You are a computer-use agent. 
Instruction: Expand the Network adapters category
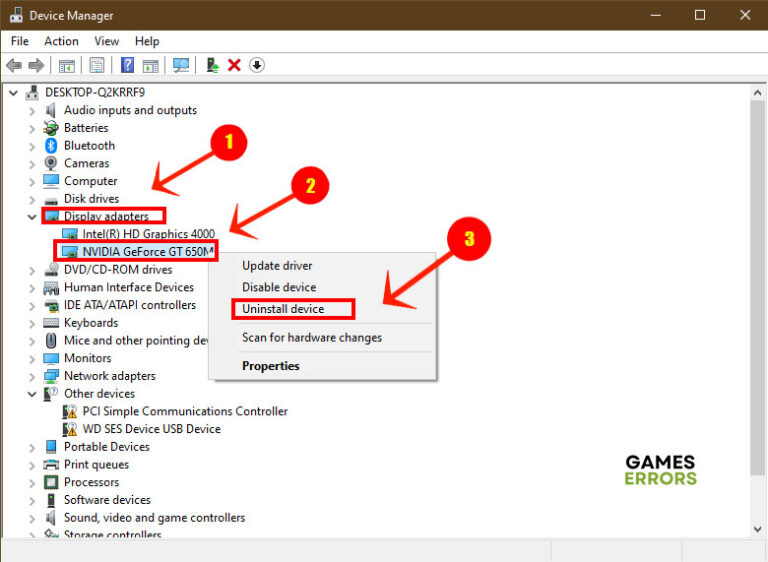click(x=33, y=376)
